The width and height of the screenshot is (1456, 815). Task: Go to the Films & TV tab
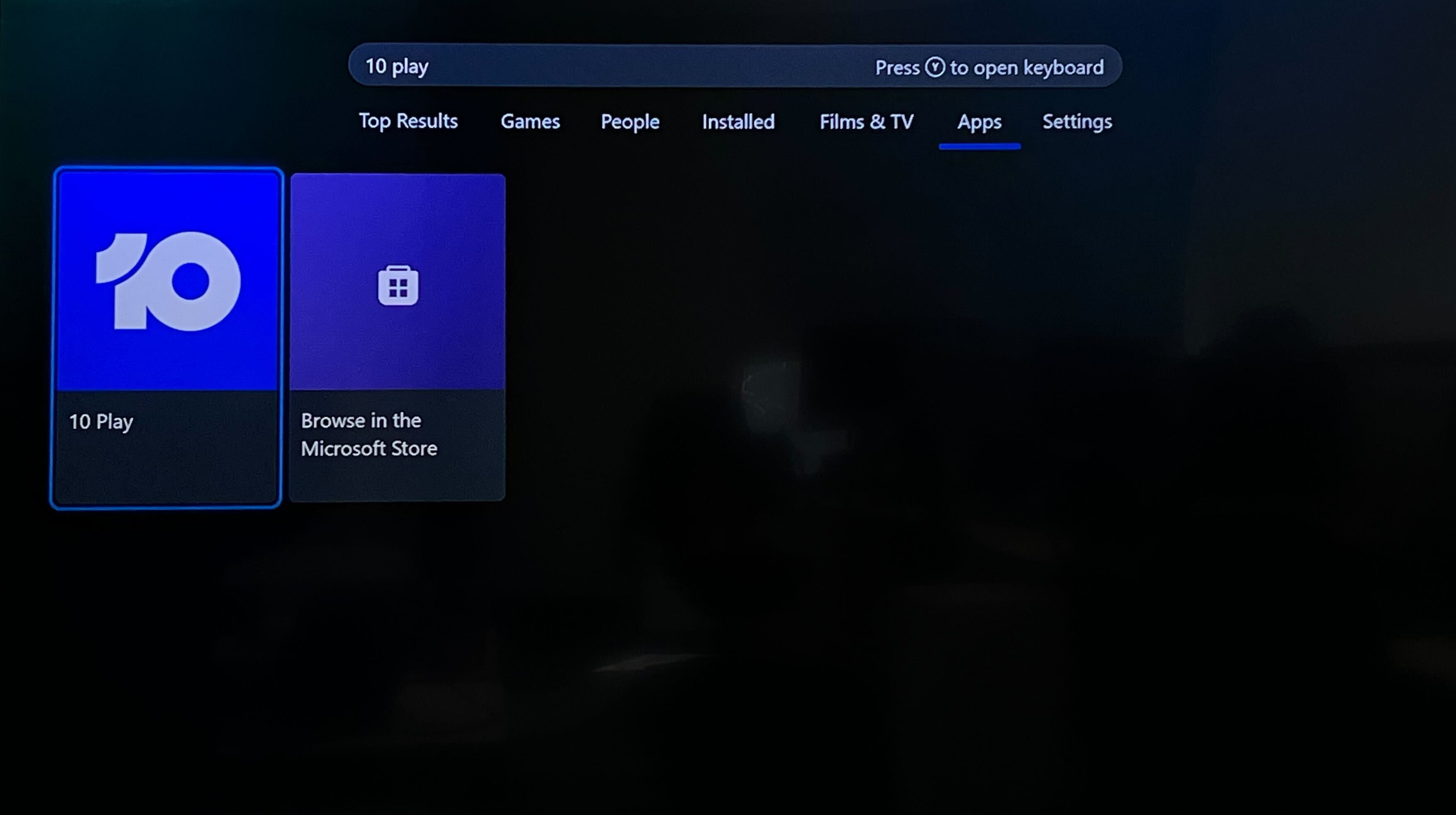[x=866, y=121]
